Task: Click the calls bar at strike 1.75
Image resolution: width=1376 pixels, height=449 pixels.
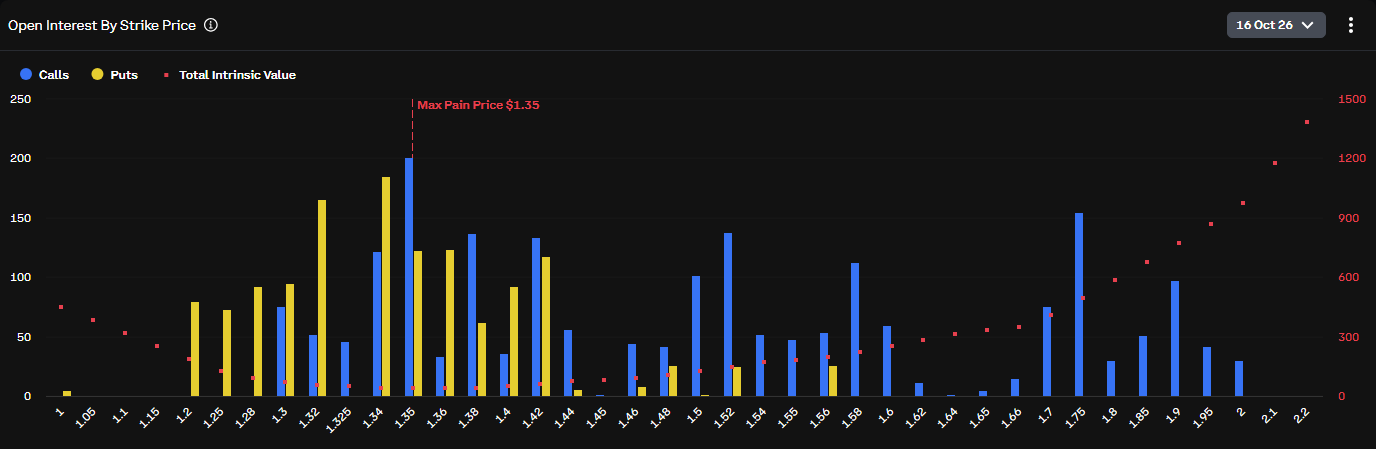Action: pos(1079,305)
